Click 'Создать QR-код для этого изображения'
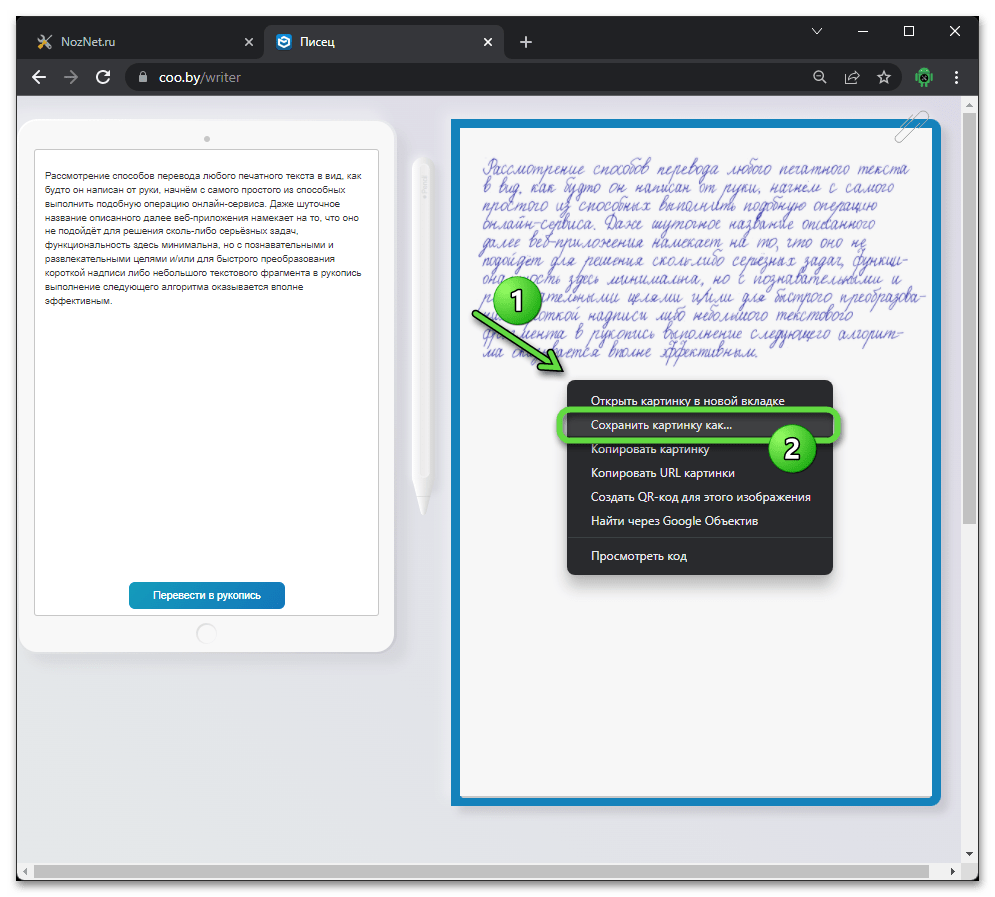Viewport: 995px width, 897px height. (700, 497)
